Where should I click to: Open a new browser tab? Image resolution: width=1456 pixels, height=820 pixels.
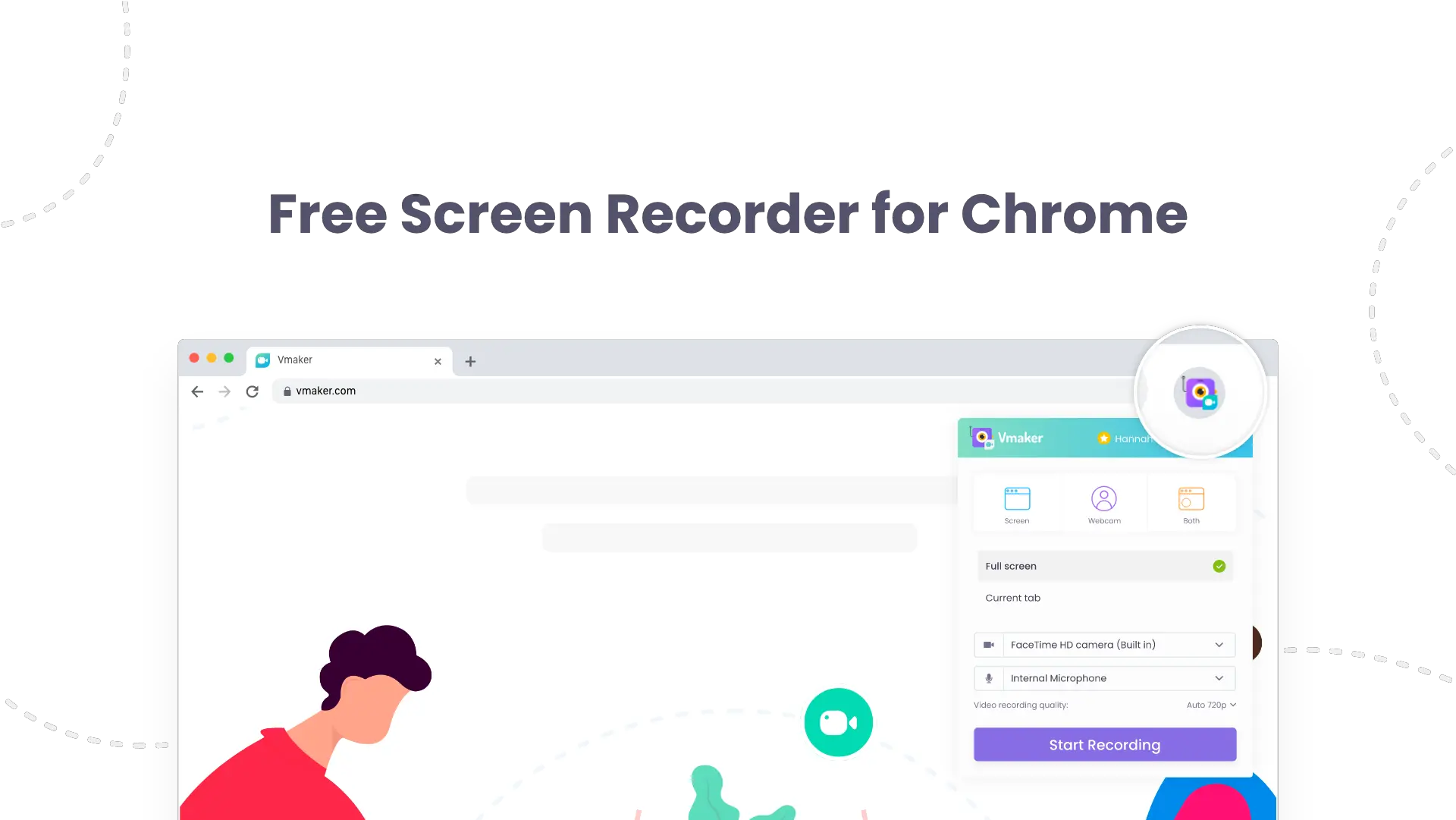click(x=470, y=360)
